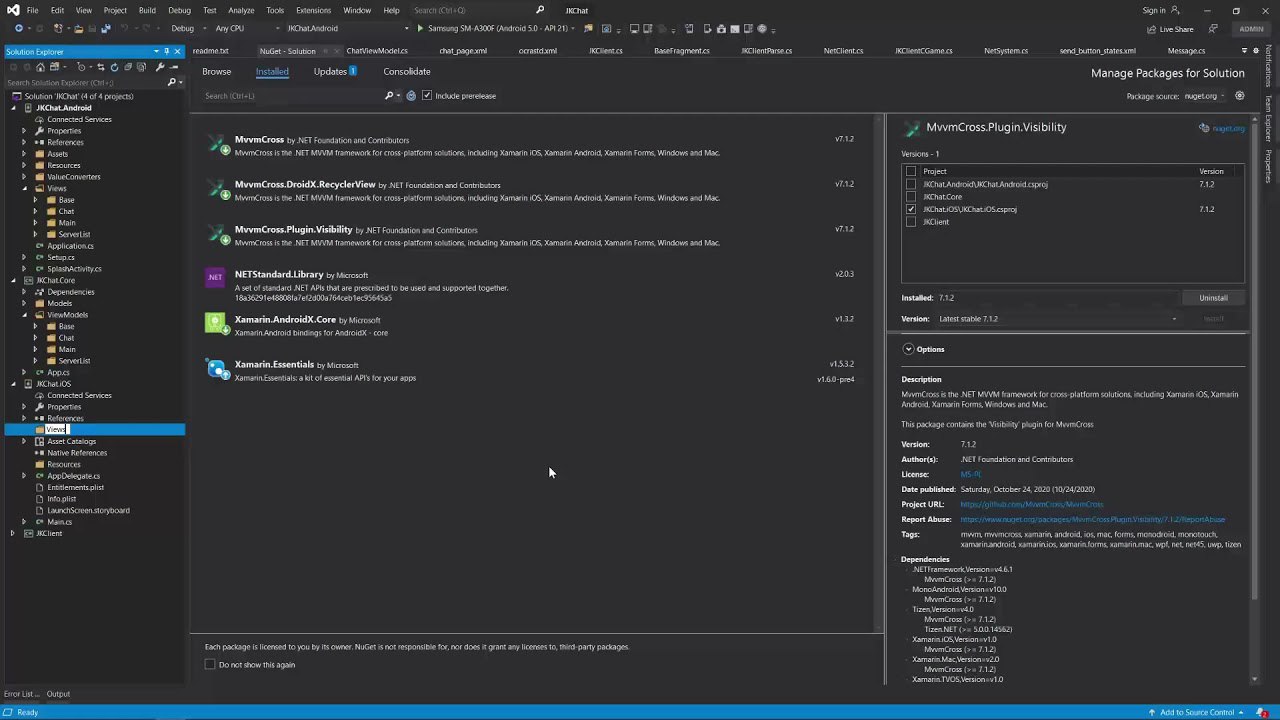Check the JKClient project checkbox

coord(911,222)
